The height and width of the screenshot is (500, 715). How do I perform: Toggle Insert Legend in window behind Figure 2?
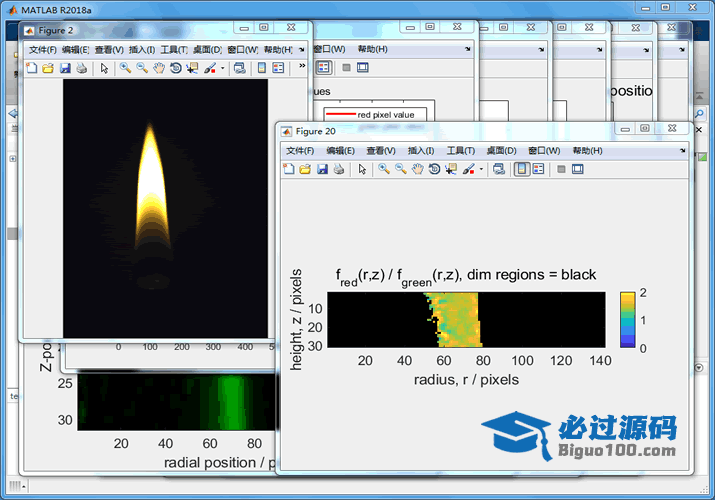coord(323,67)
